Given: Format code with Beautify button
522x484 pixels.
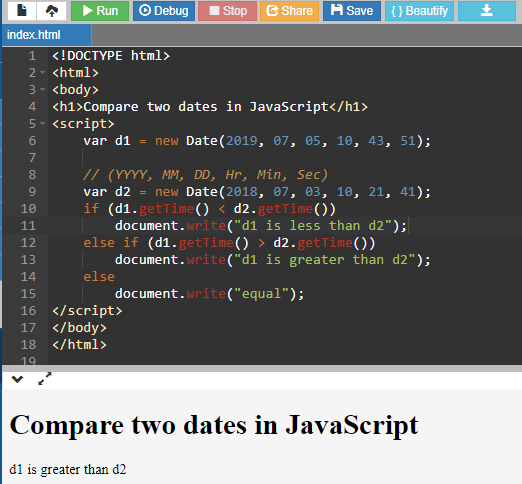Looking at the screenshot, I should (x=419, y=11).
